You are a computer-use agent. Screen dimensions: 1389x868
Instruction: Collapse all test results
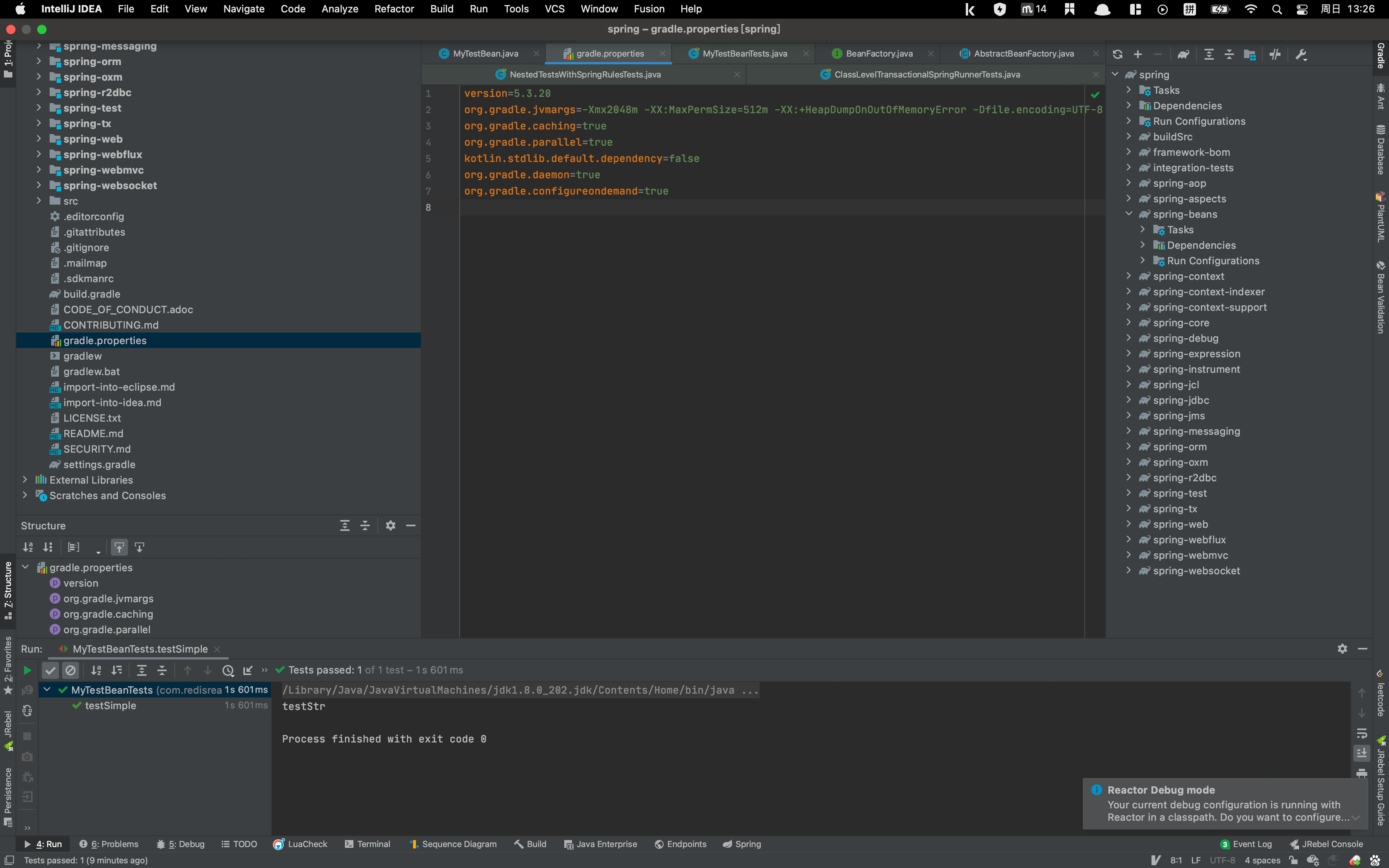coord(162,670)
